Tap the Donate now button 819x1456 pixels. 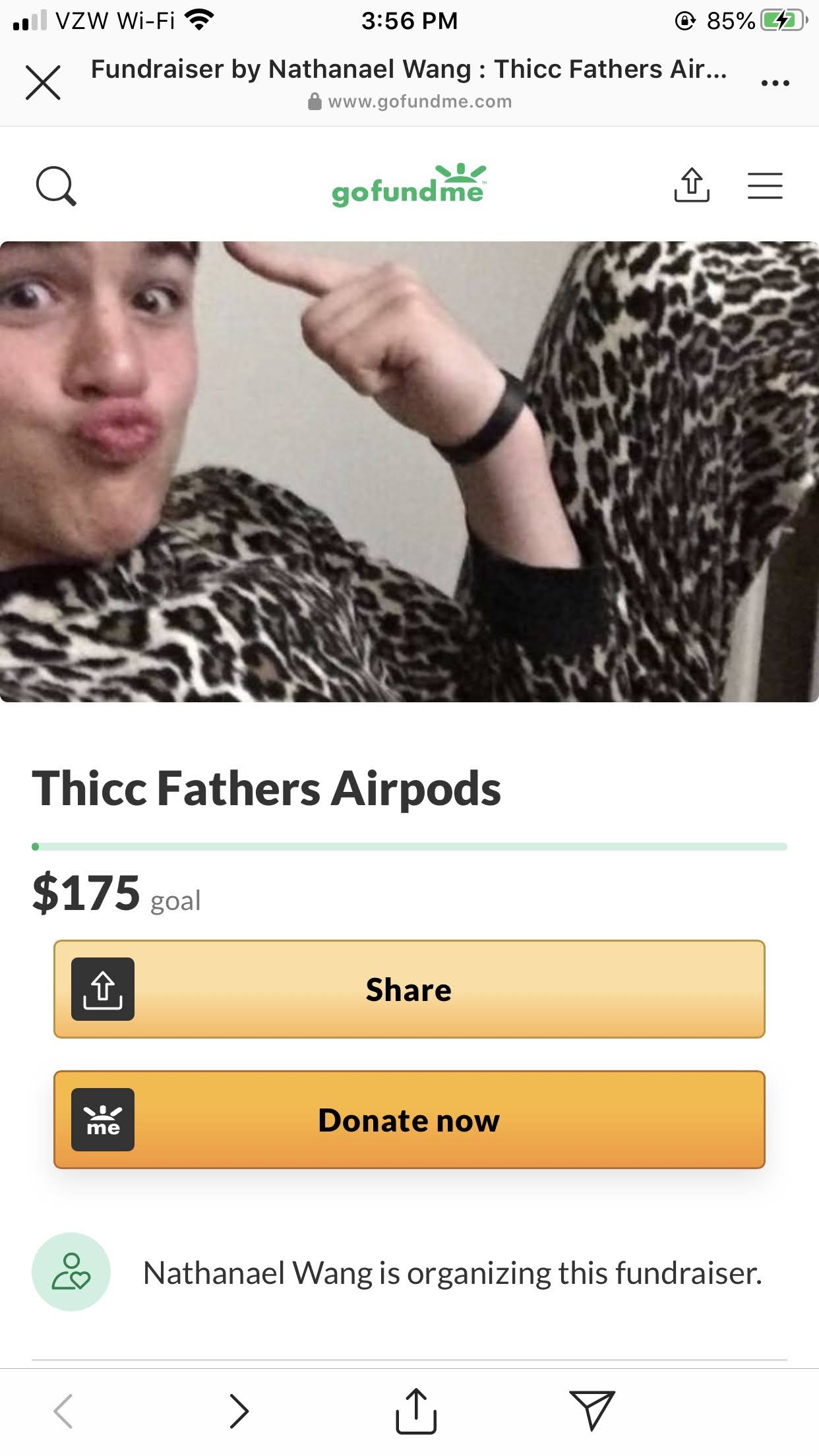[409, 1120]
